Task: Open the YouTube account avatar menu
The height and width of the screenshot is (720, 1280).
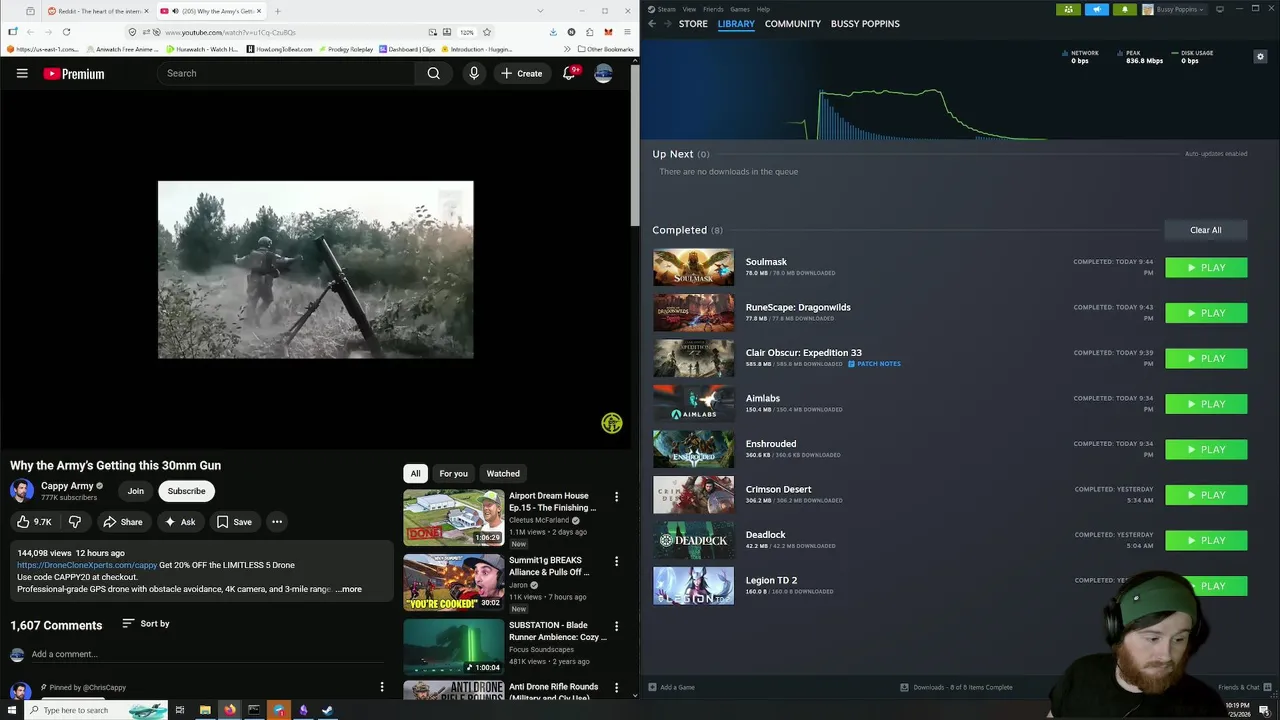Action: (603, 73)
